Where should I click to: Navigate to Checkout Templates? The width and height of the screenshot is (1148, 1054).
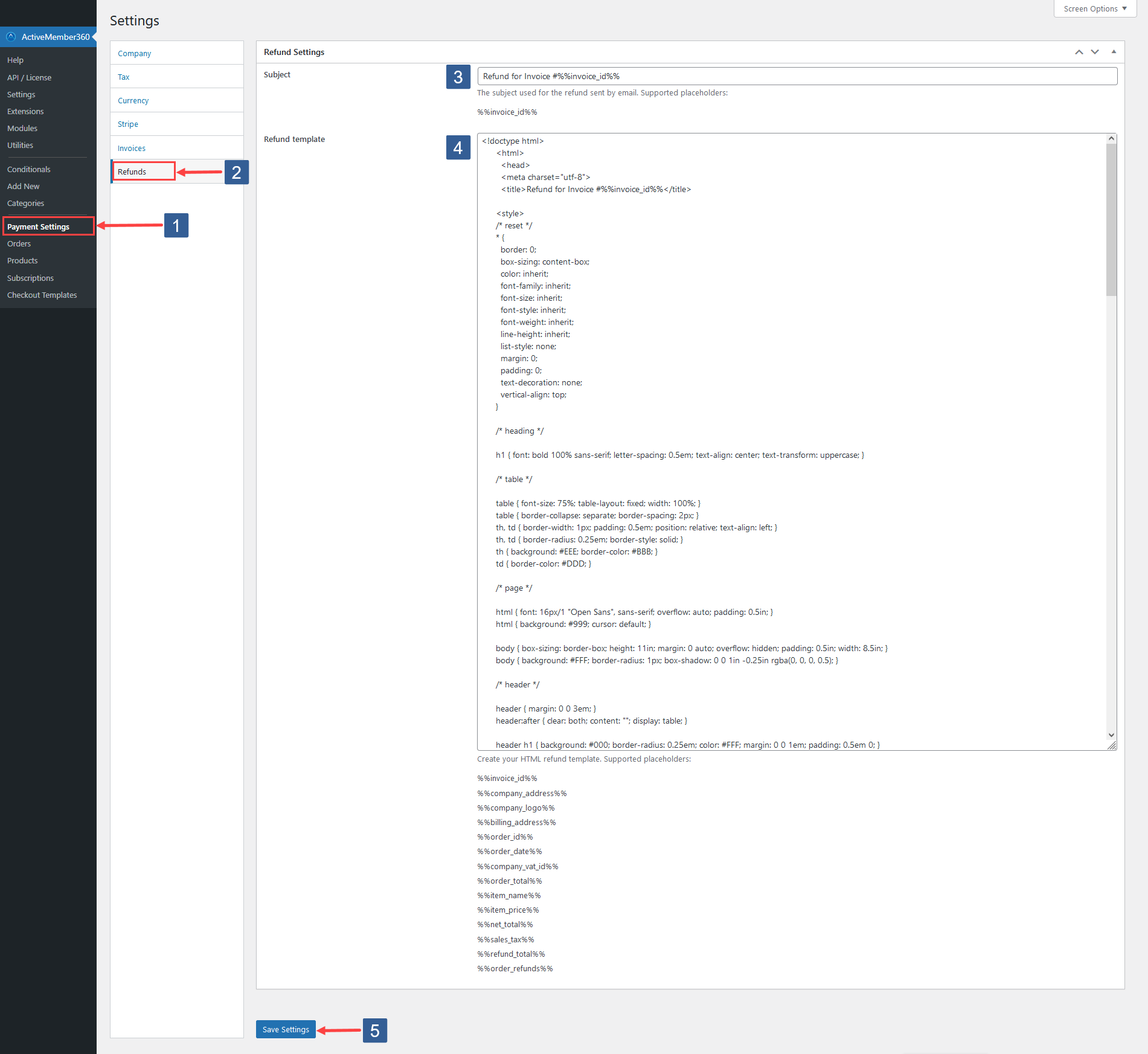(x=42, y=295)
